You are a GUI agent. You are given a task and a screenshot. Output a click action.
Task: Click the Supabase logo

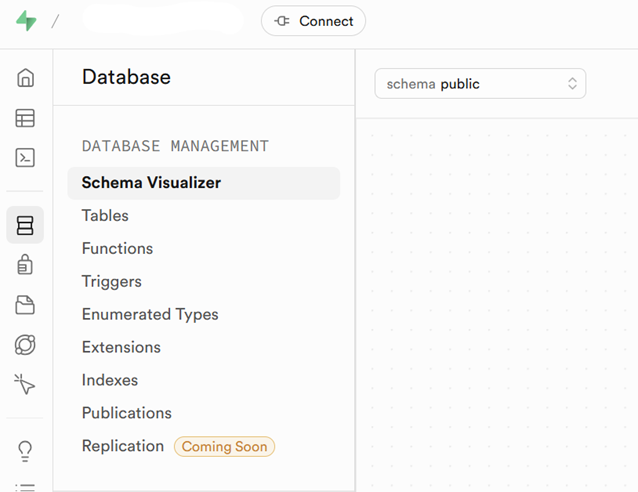(26, 21)
